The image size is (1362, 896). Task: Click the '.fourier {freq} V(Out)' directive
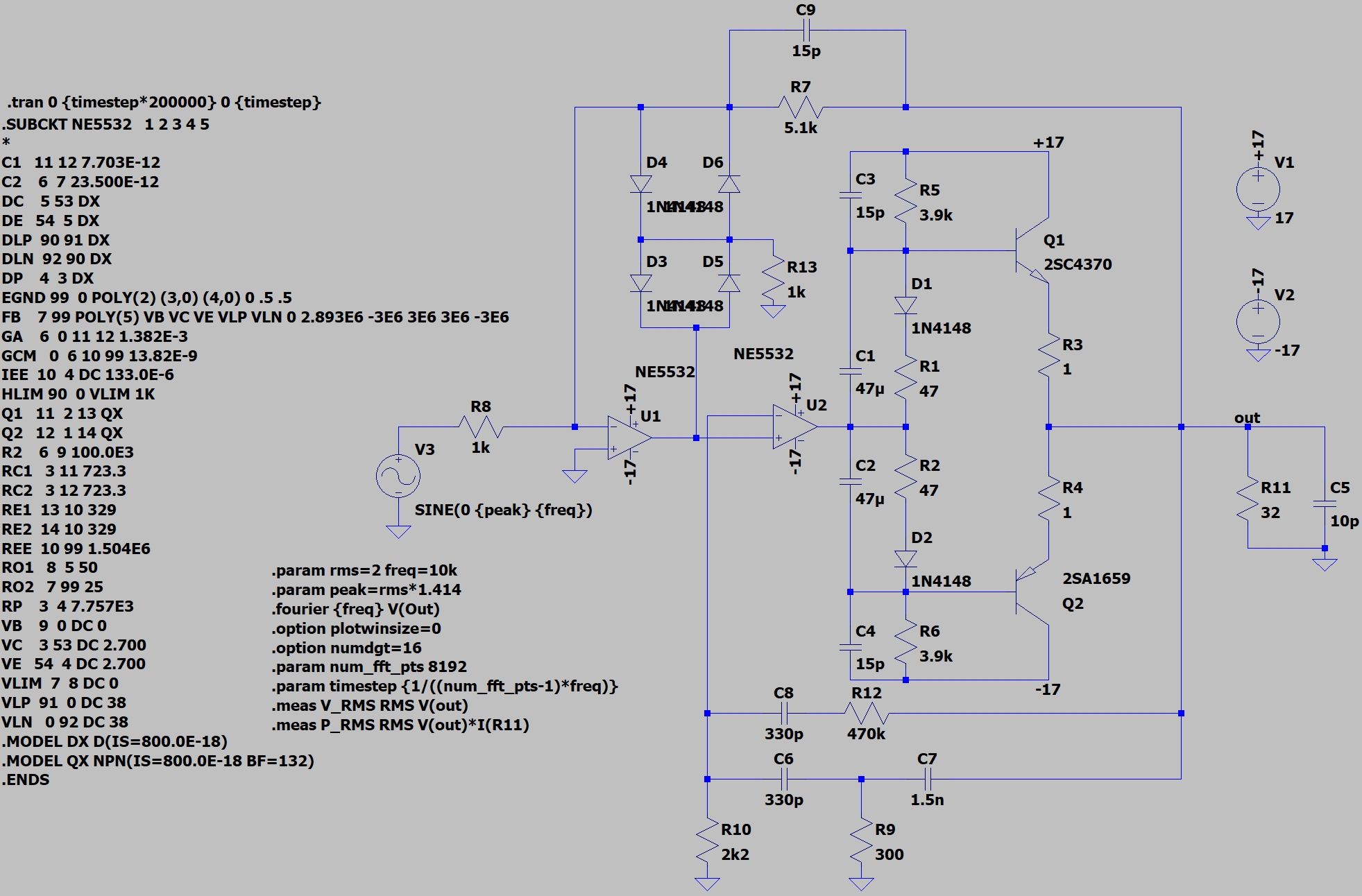point(355,609)
